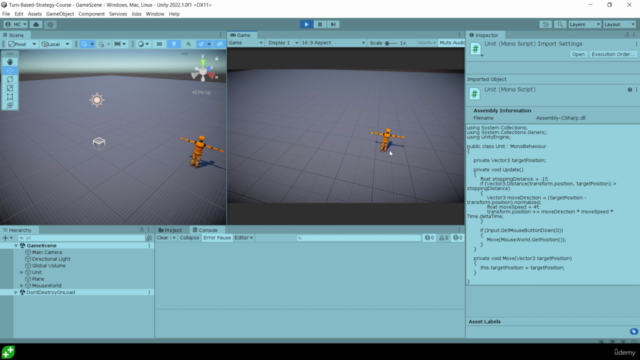Open Game panel three-dot options menu

coord(459,35)
